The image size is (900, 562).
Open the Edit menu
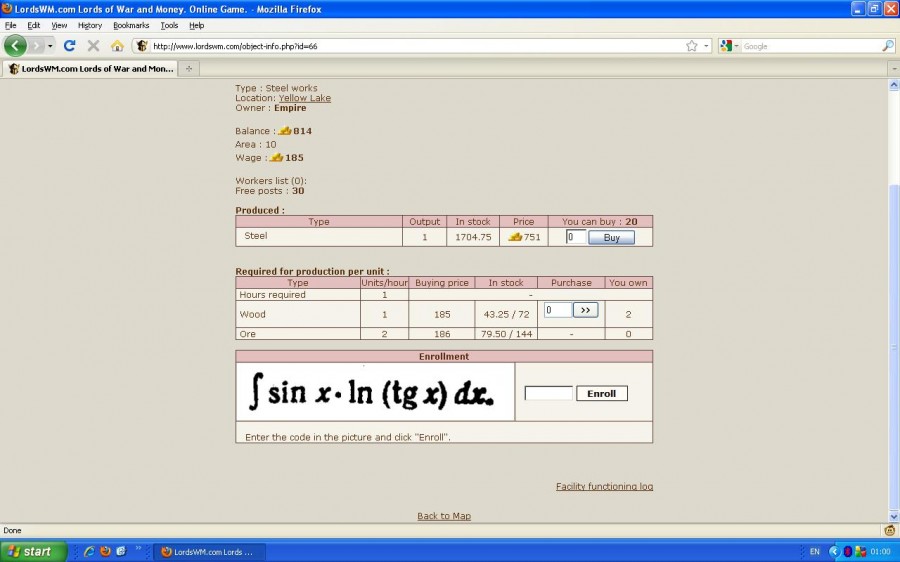pyautogui.click(x=34, y=25)
